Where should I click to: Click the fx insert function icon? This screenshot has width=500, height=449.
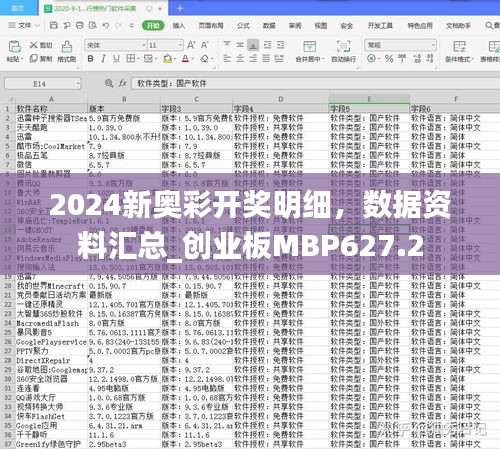pyautogui.click(x=122, y=83)
